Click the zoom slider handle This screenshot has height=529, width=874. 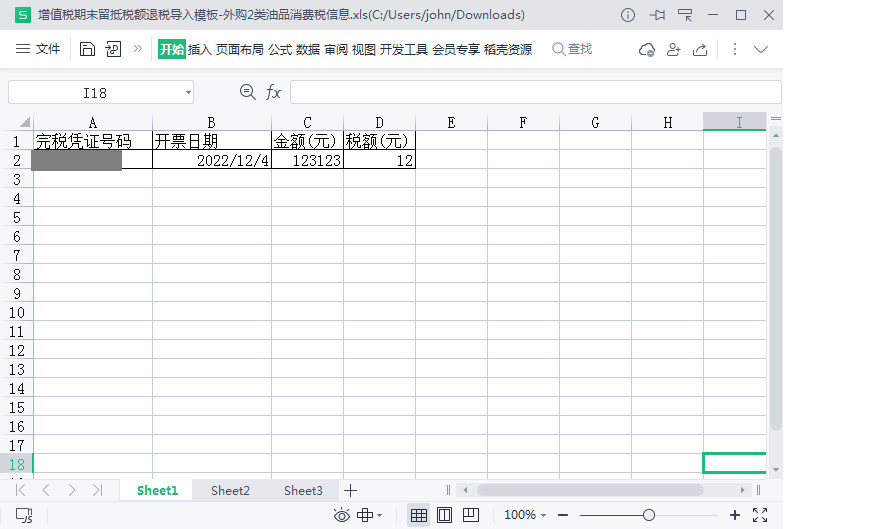coord(649,515)
